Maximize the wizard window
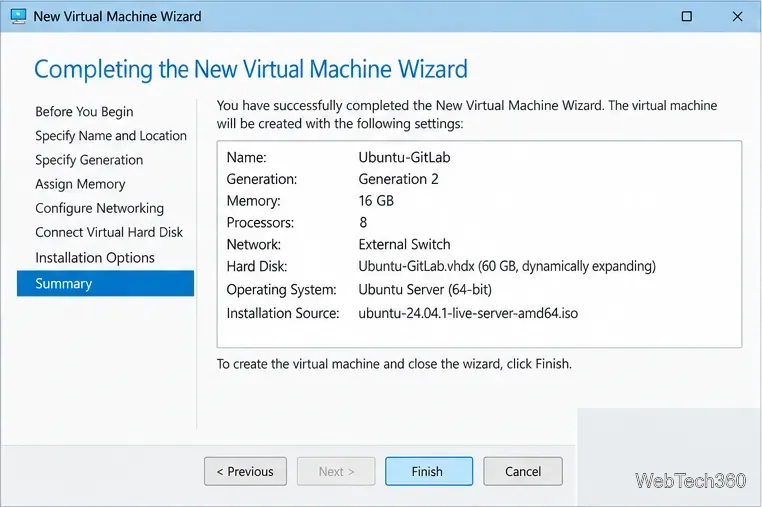This screenshot has width=762, height=507. point(687,17)
